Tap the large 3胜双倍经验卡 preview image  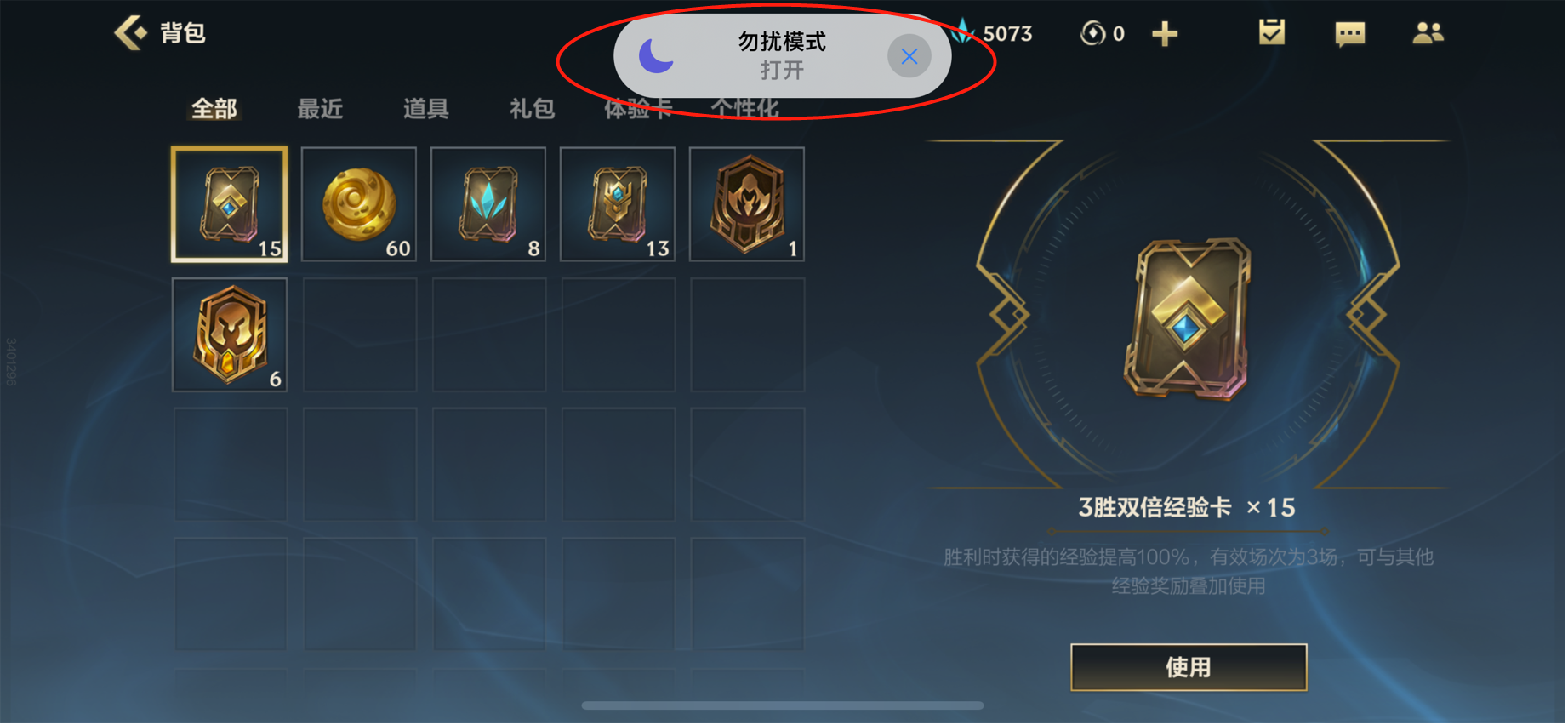pos(1188,318)
